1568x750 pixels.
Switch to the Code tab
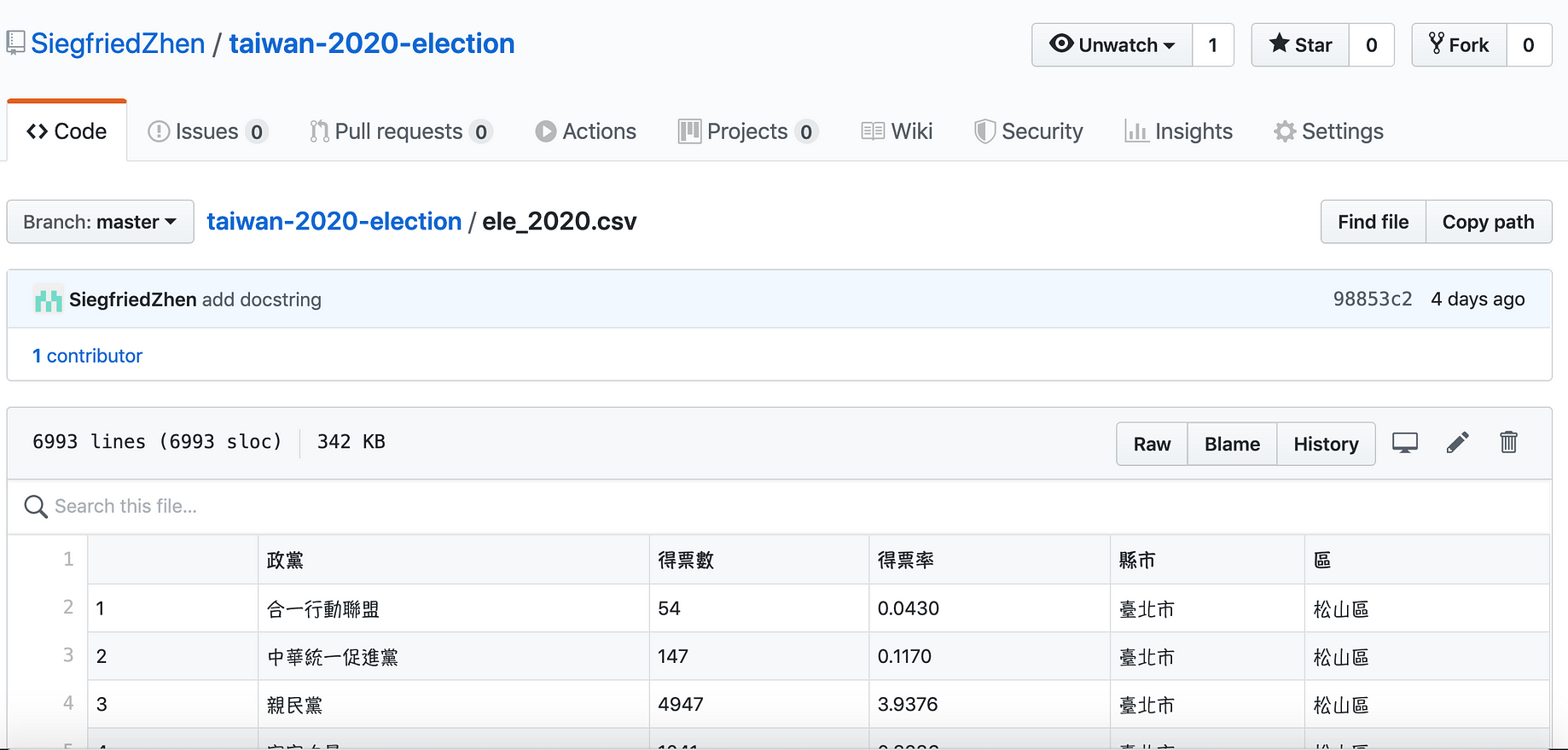(x=67, y=131)
